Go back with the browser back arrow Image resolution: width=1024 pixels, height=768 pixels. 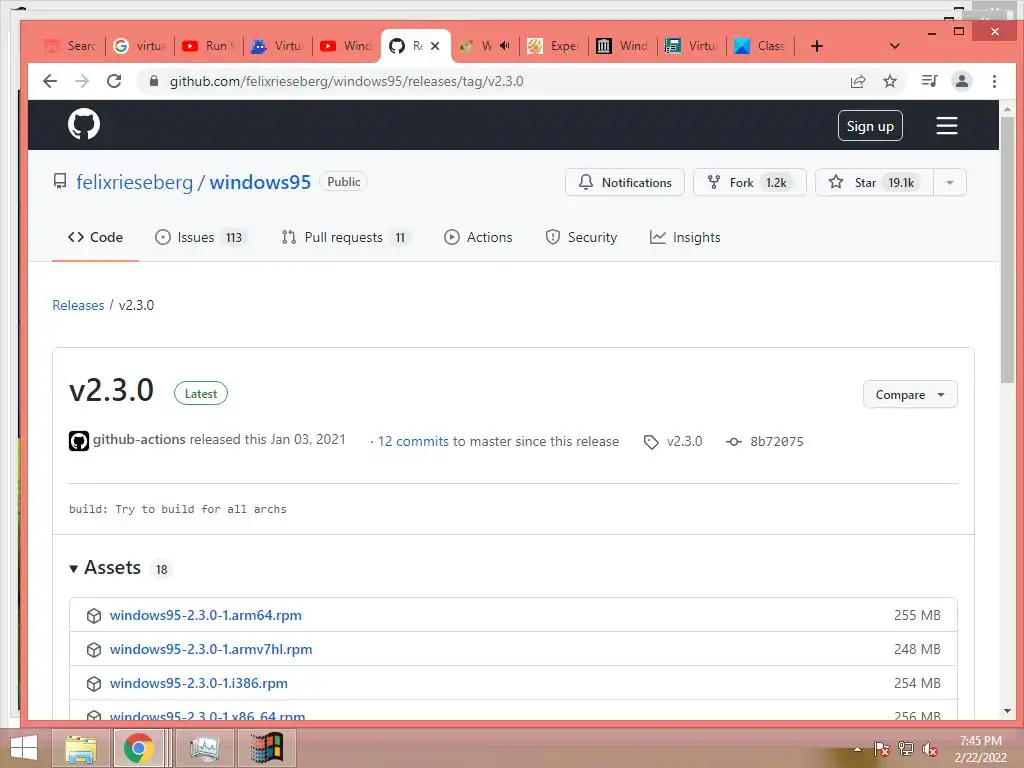point(50,81)
